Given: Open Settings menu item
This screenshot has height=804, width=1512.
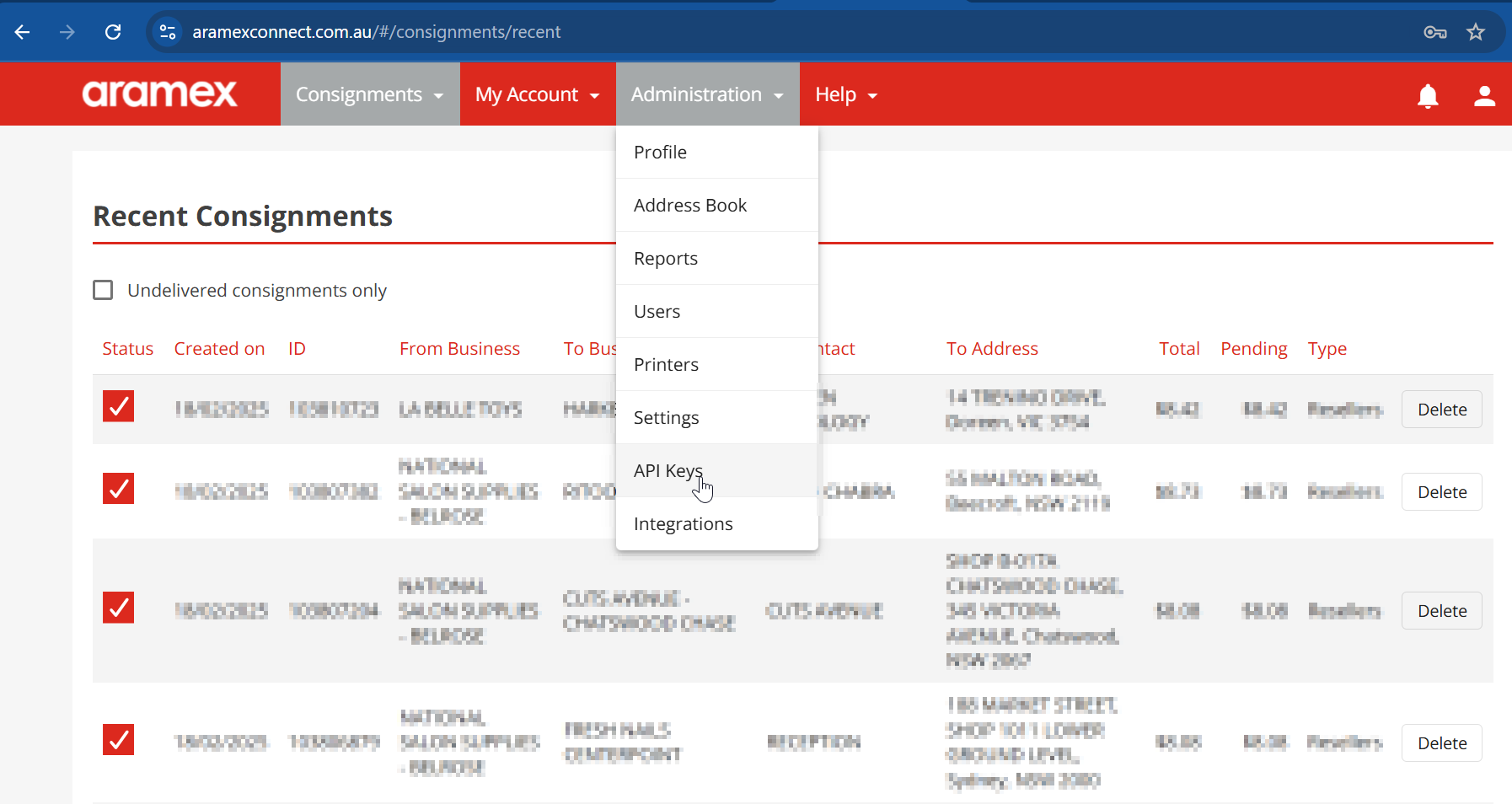Looking at the screenshot, I should (717, 418).
